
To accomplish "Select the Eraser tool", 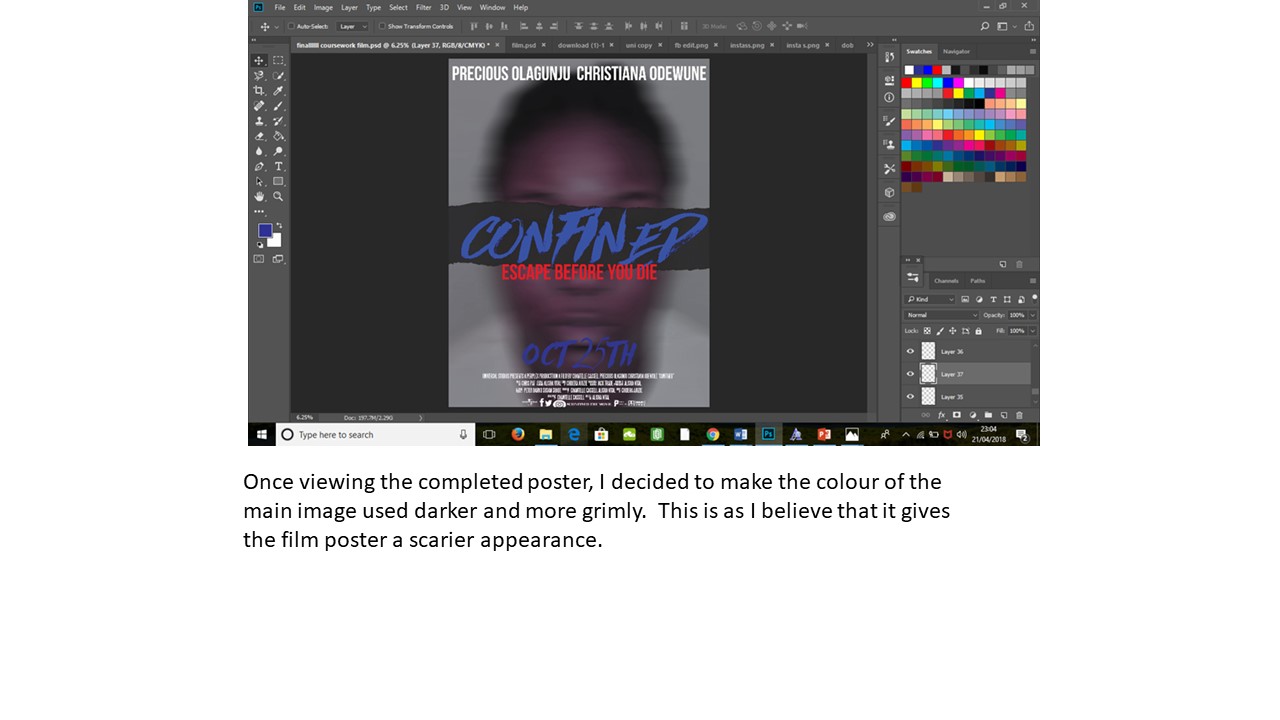I will coord(259,136).
